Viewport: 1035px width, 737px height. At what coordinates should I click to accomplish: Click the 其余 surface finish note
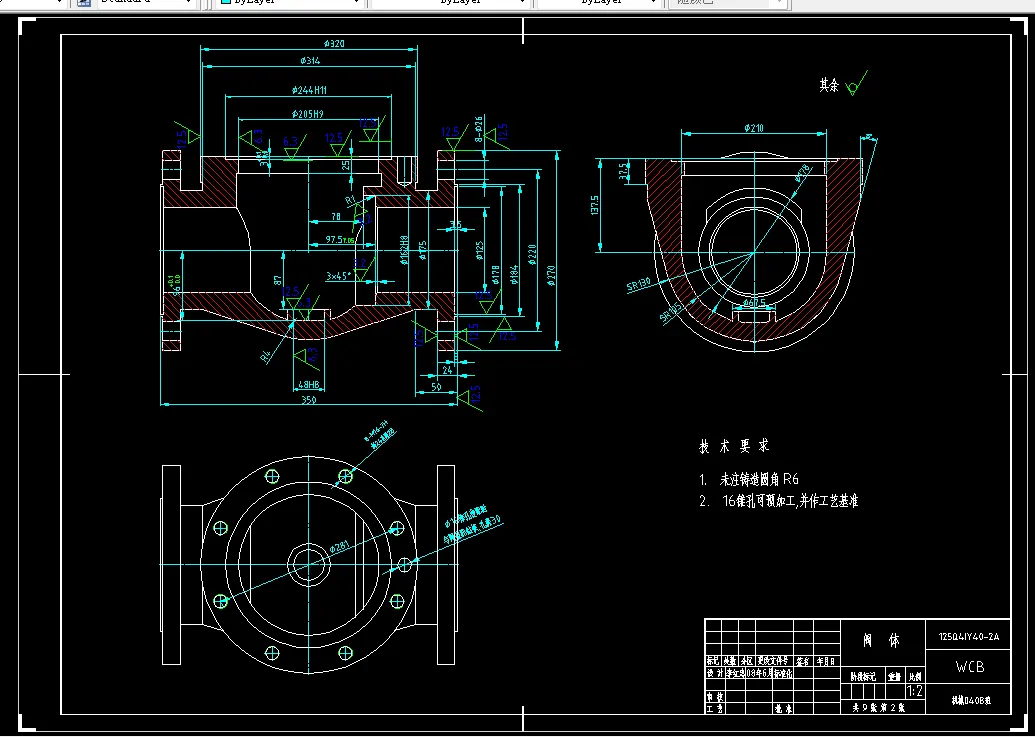click(x=828, y=85)
